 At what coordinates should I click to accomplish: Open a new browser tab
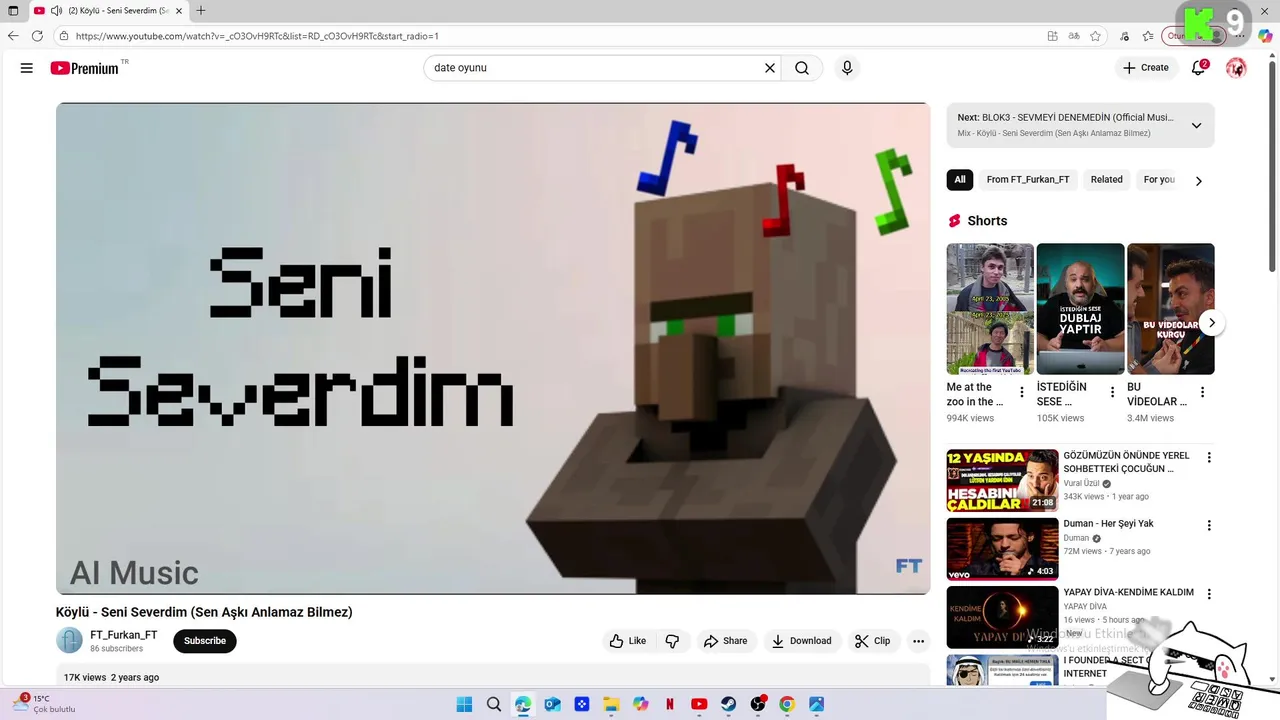pos(201,11)
